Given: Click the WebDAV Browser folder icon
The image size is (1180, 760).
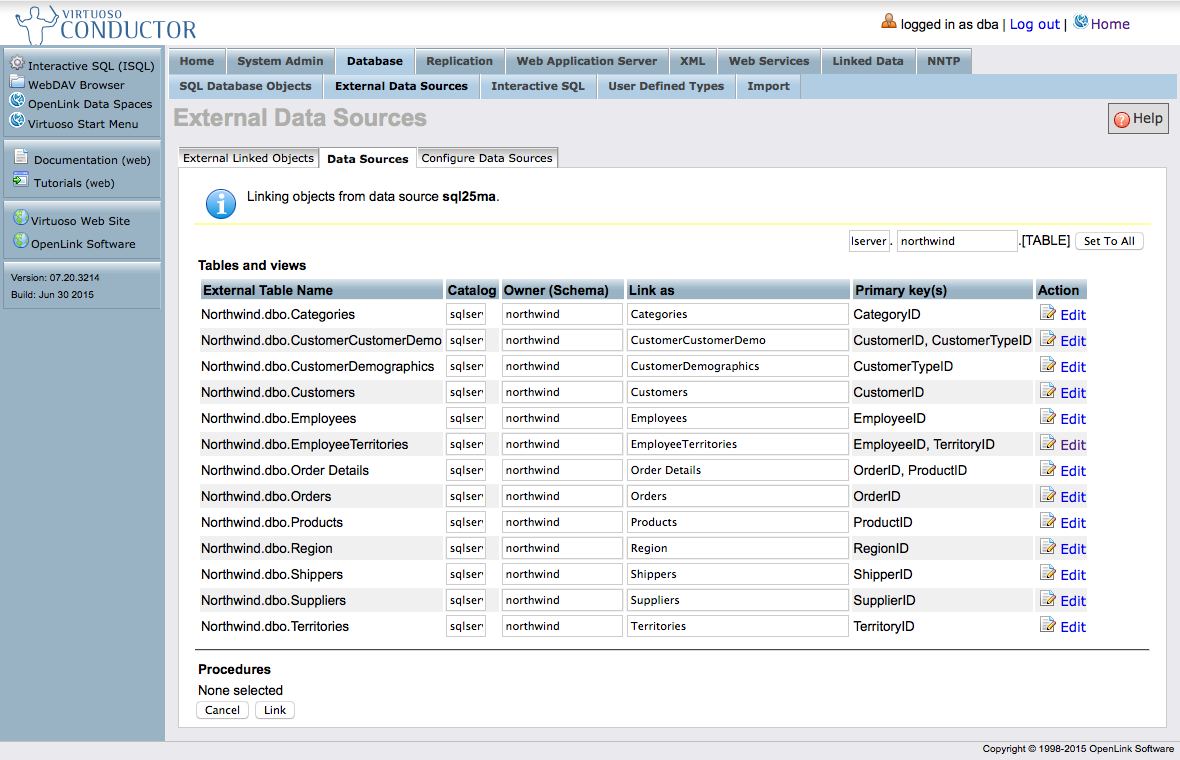Looking at the screenshot, I should click(x=17, y=83).
